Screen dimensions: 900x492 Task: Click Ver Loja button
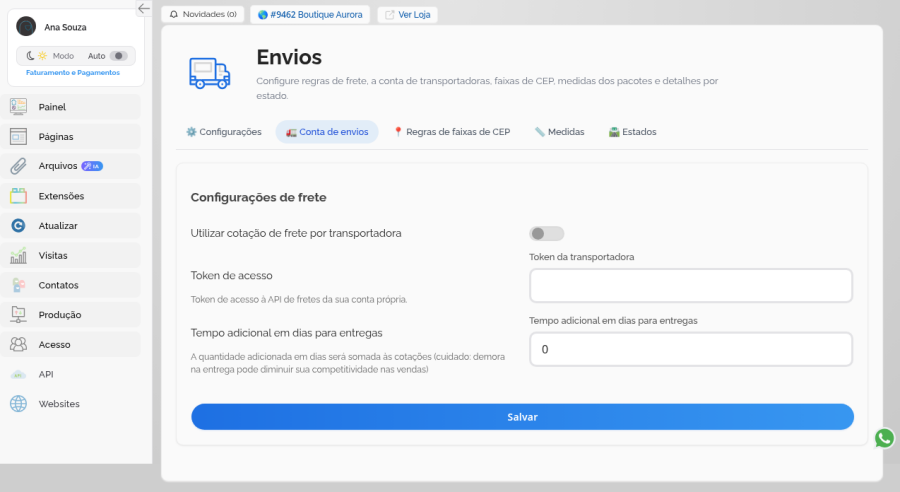pos(408,14)
